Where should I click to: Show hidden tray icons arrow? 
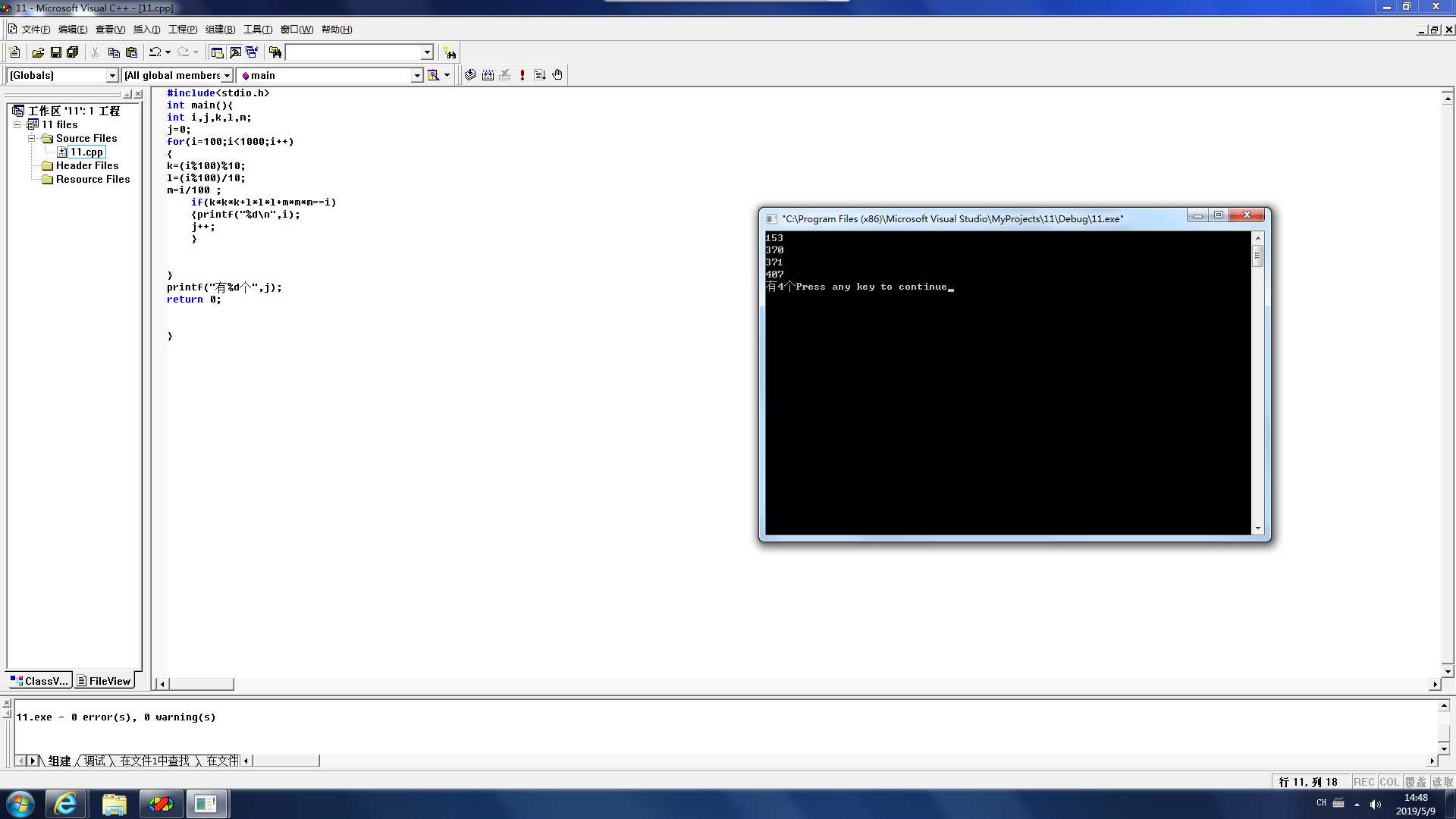click(1357, 804)
